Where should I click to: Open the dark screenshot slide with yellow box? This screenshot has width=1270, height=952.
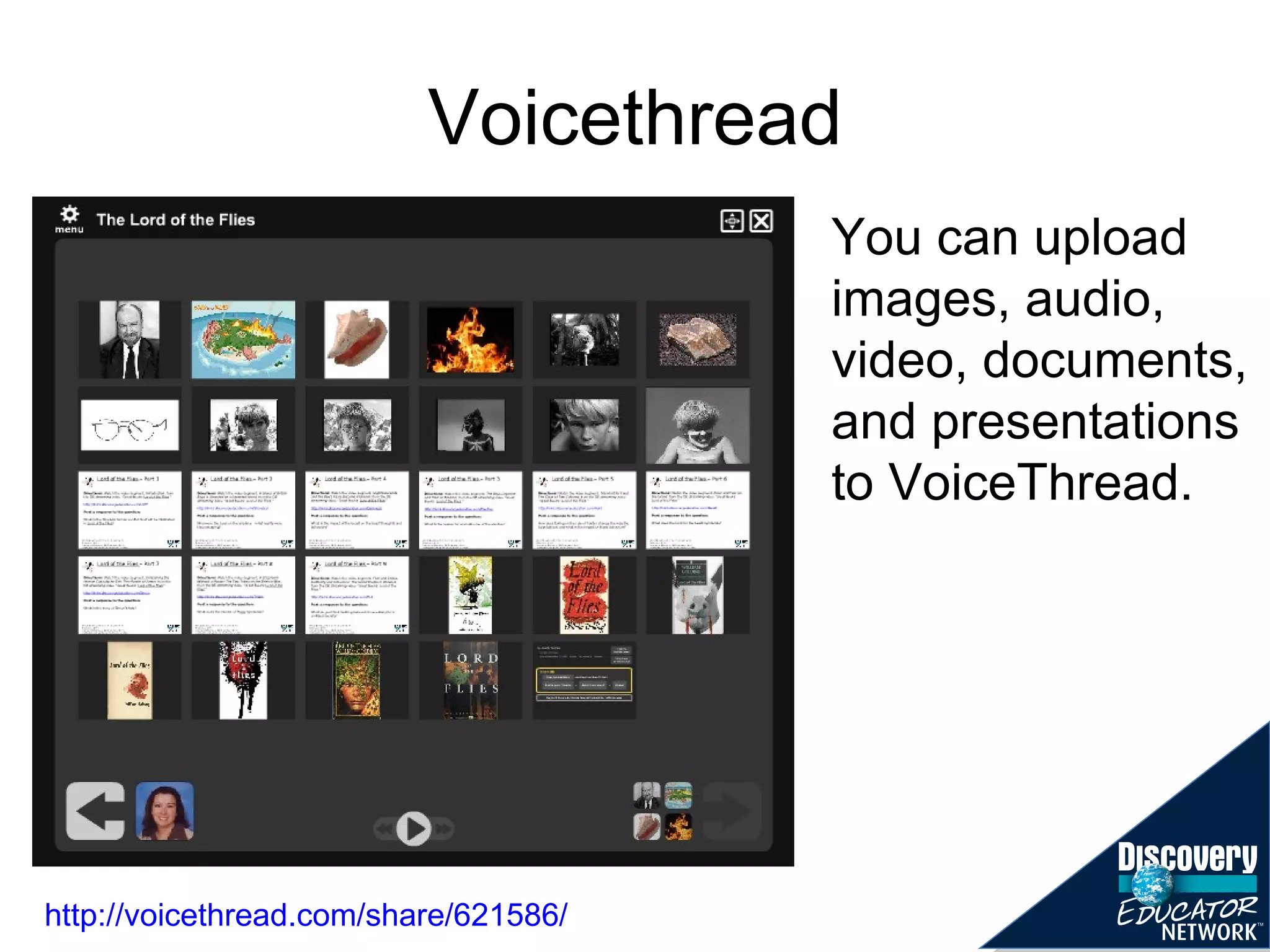(584, 681)
